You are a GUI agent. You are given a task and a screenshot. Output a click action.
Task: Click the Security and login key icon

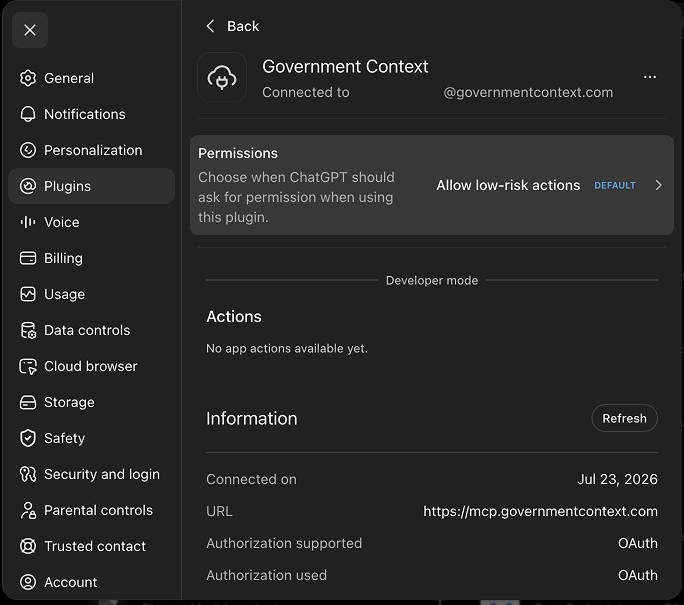(28, 474)
